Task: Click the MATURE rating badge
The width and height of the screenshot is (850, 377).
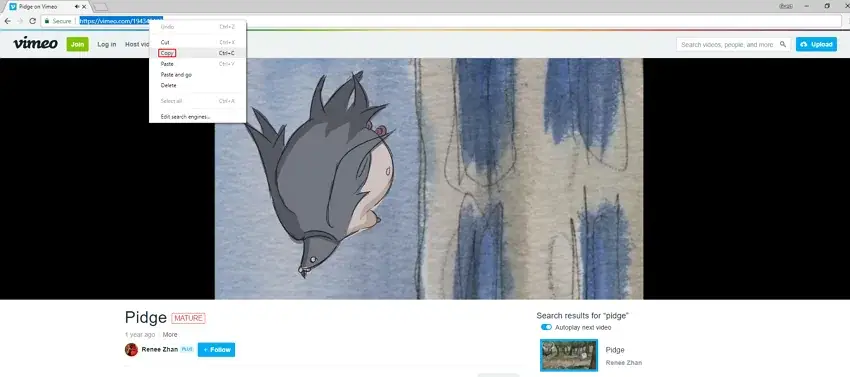Action: tap(188, 318)
